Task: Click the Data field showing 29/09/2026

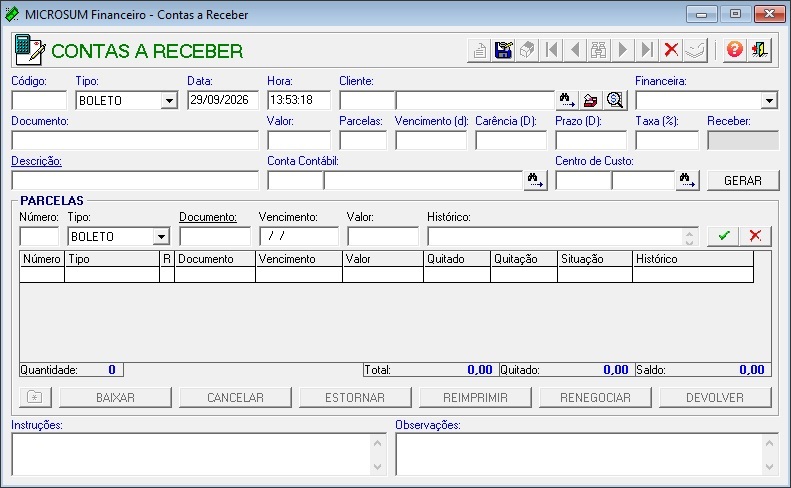Action: (222, 100)
